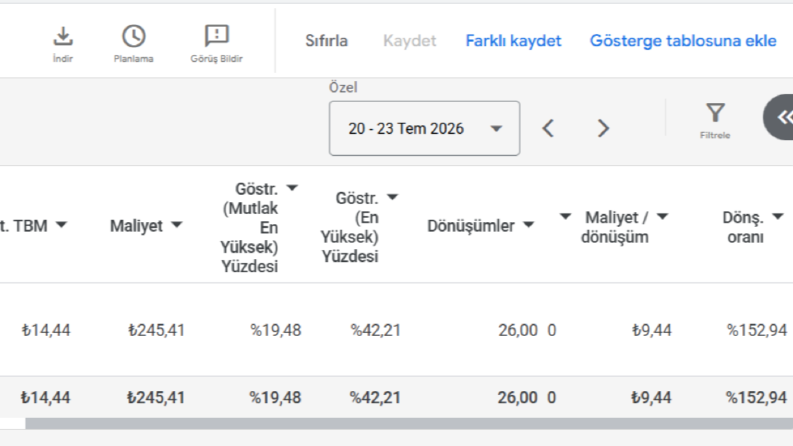Open Maliyet / dönüşüm column dropdown arrow
The width and height of the screenshot is (793, 446).
point(663,216)
